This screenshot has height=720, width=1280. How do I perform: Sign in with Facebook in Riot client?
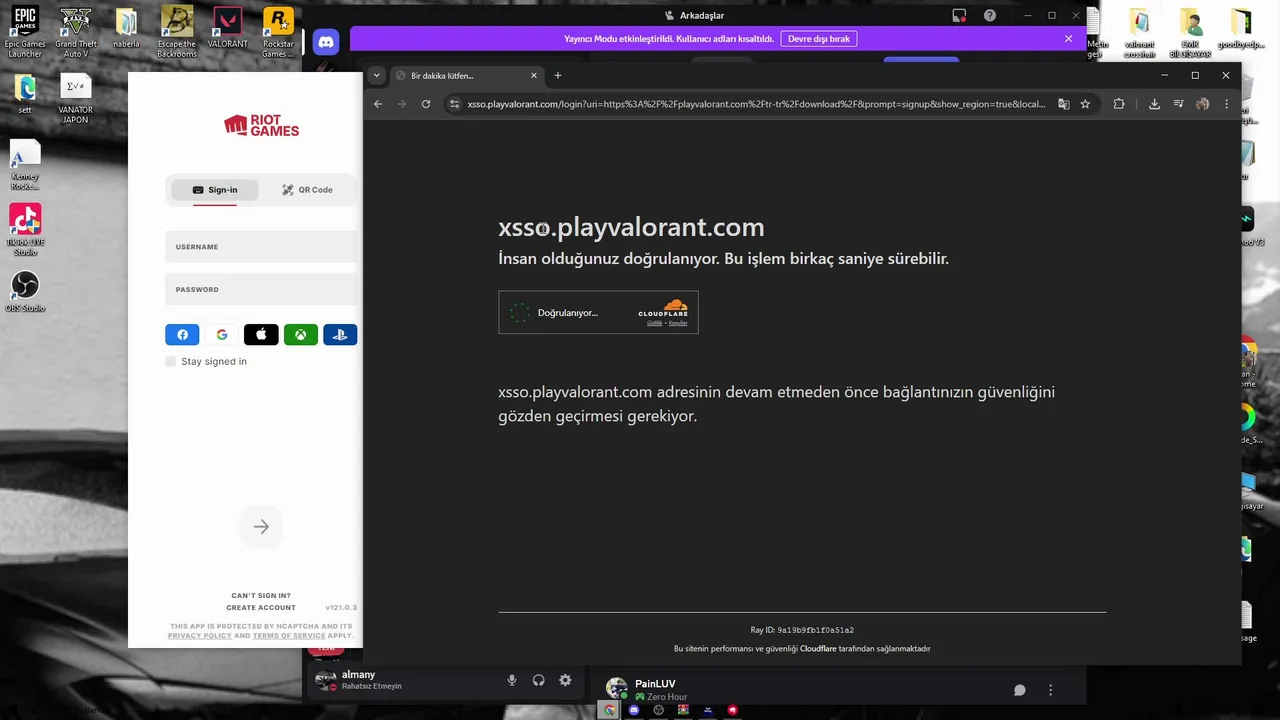182,335
